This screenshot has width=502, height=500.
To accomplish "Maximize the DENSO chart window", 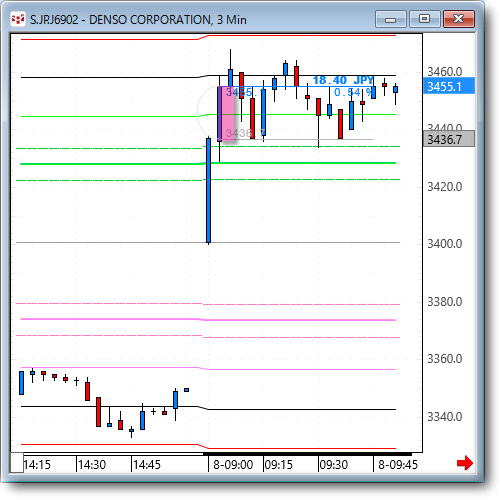I will [424, 19].
